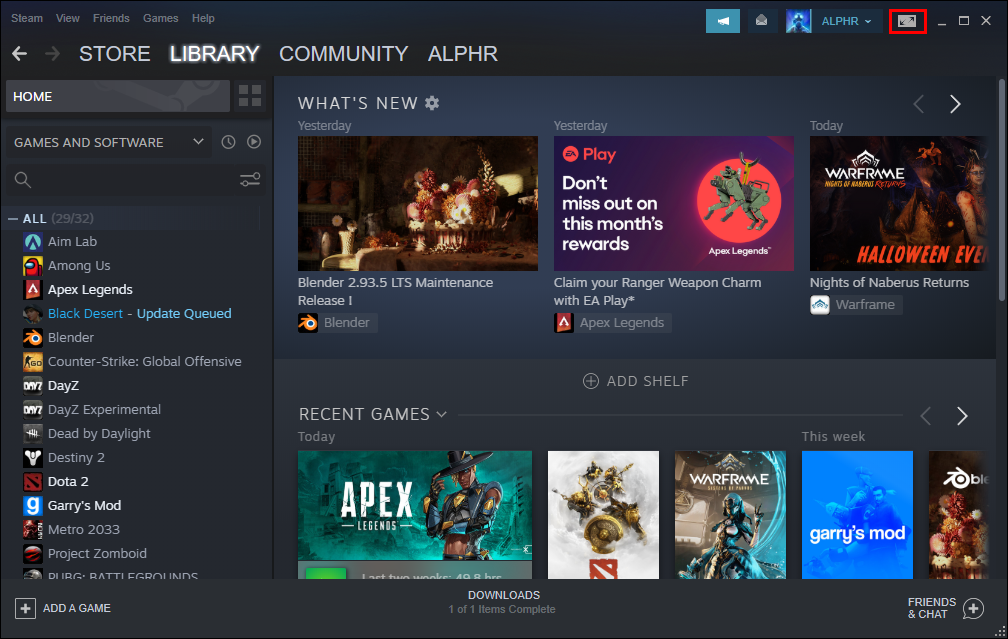This screenshot has width=1008, height=639.
Task: Open the Games menu
Action: pyautogui.click(x=160, y=18)
